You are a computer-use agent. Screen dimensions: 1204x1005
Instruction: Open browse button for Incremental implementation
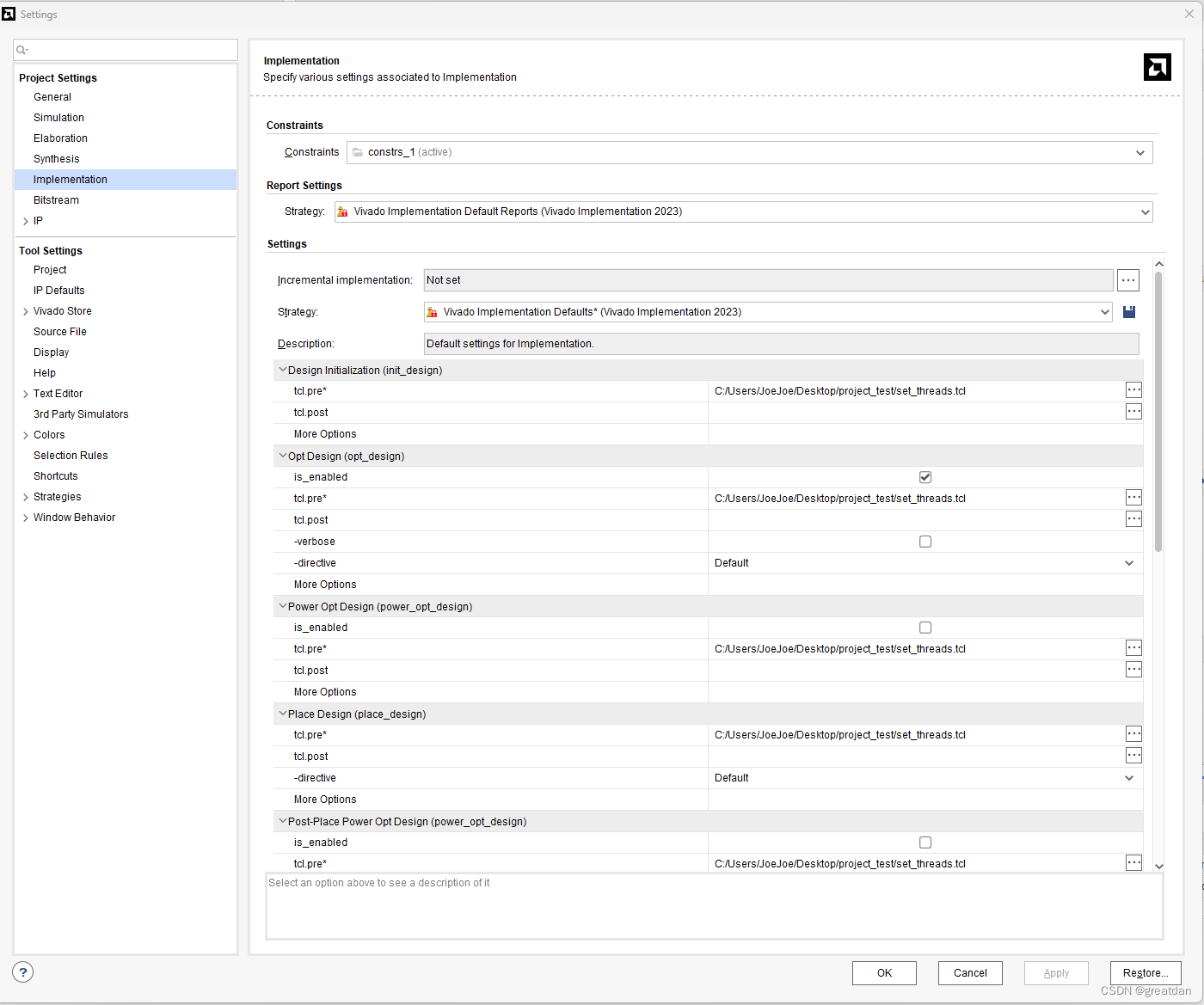tap(1128, 280)
